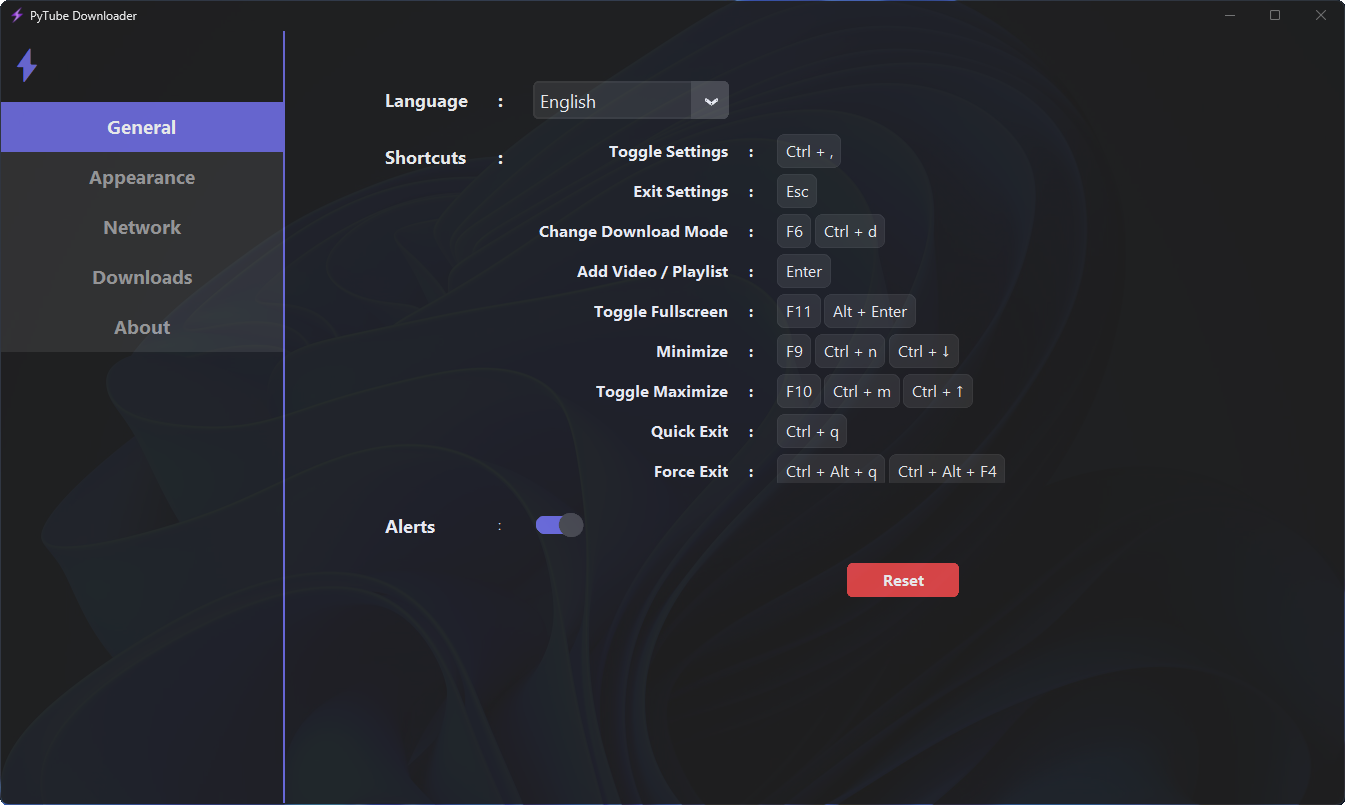Select the Toggle Fullscreen label
Image resolution: width=1345 pixels, height=805 pixels.
(661, 312)
